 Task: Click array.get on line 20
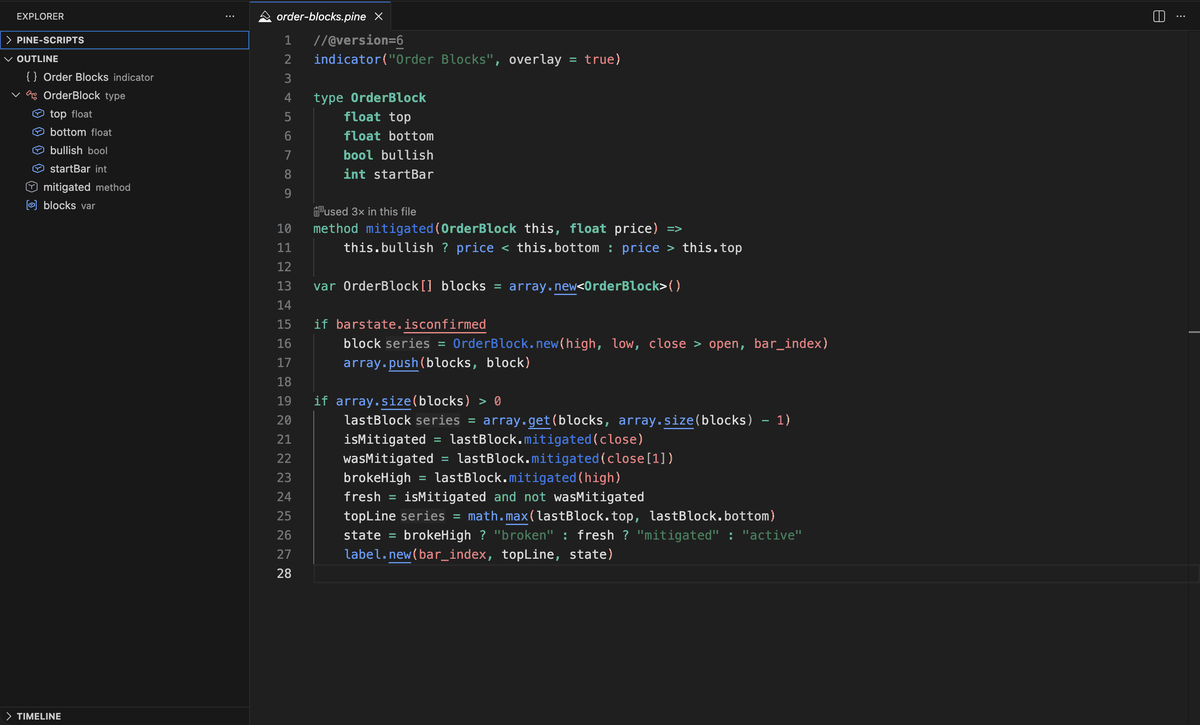click(x=516, y=420)
